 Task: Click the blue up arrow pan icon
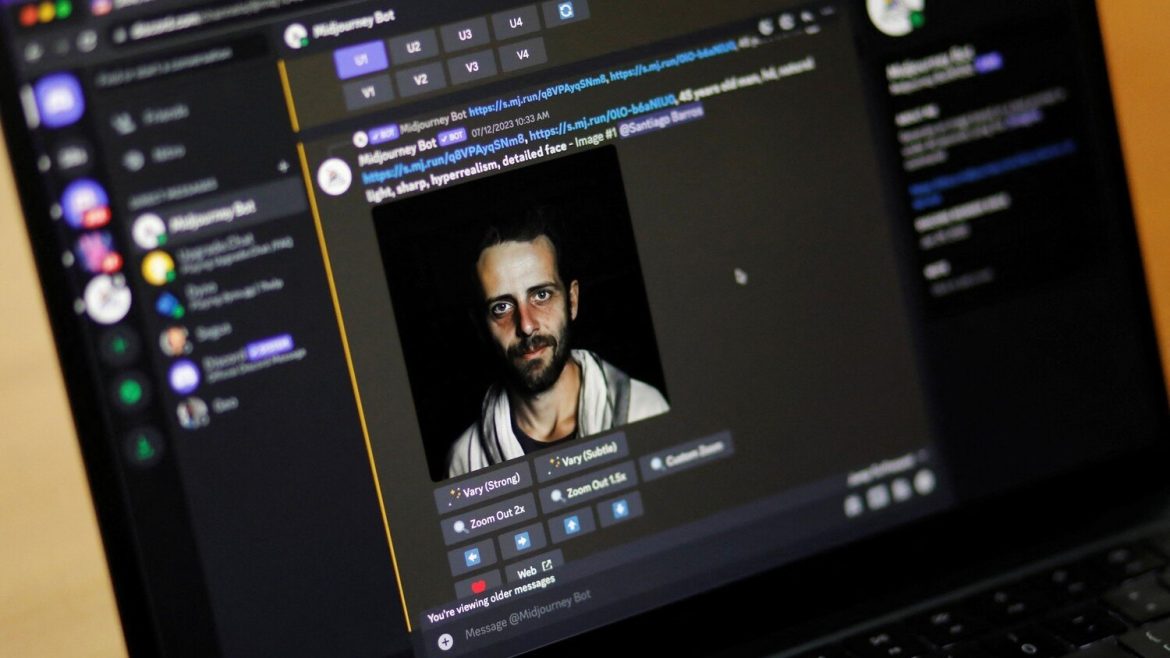[x=572, y=526]
